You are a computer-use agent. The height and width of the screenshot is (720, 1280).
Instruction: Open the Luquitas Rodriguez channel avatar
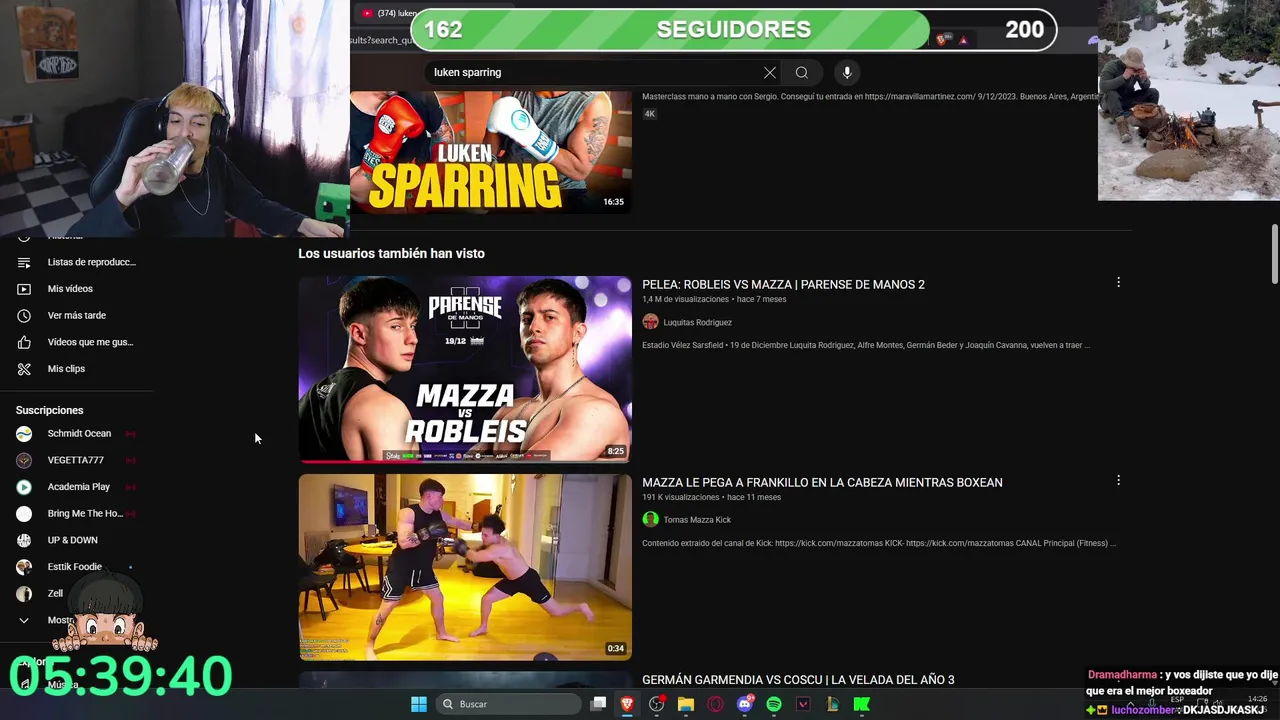coord(650,322)
